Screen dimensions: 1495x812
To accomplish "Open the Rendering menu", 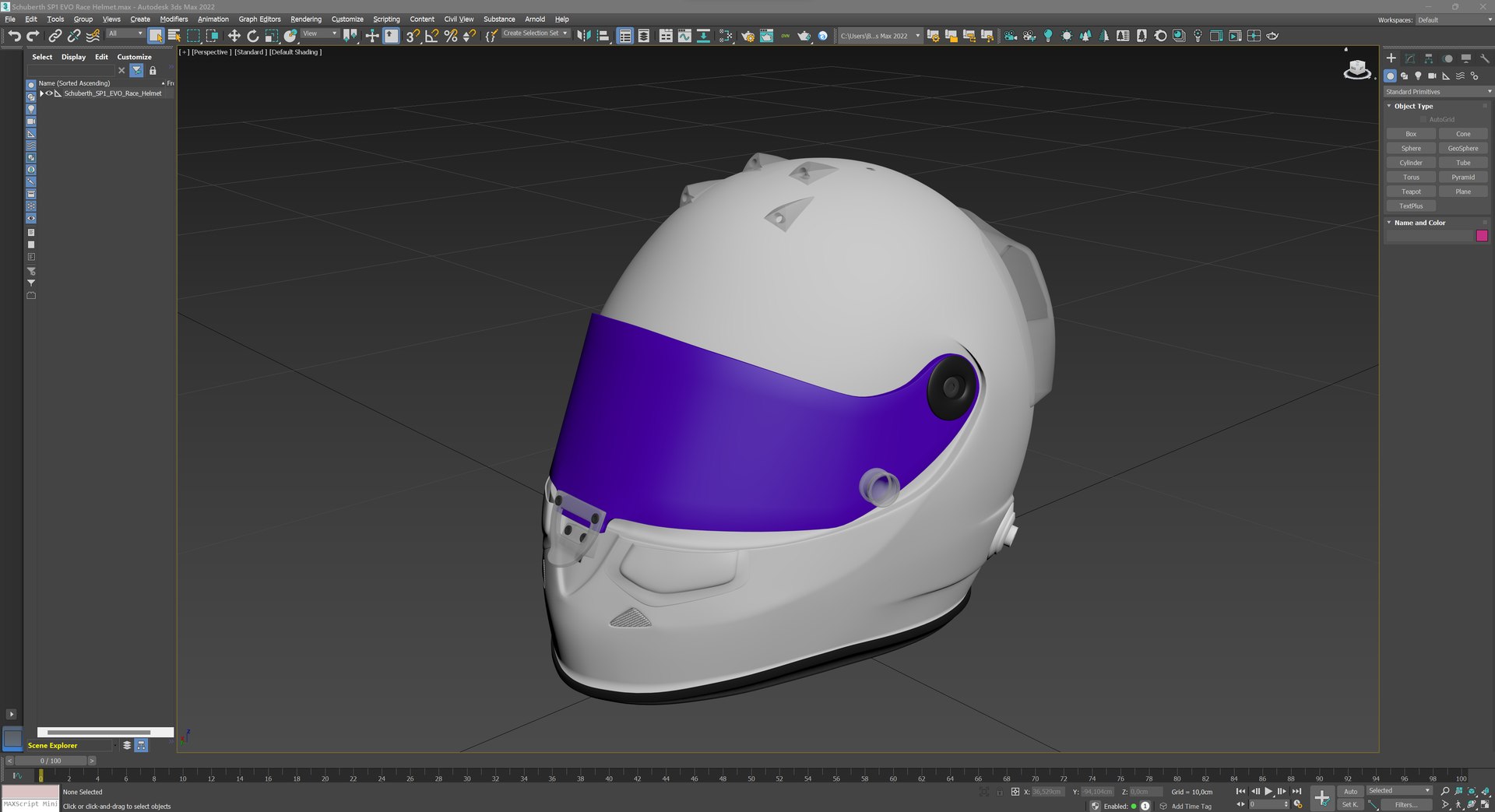I will click(x=306, y=19).
